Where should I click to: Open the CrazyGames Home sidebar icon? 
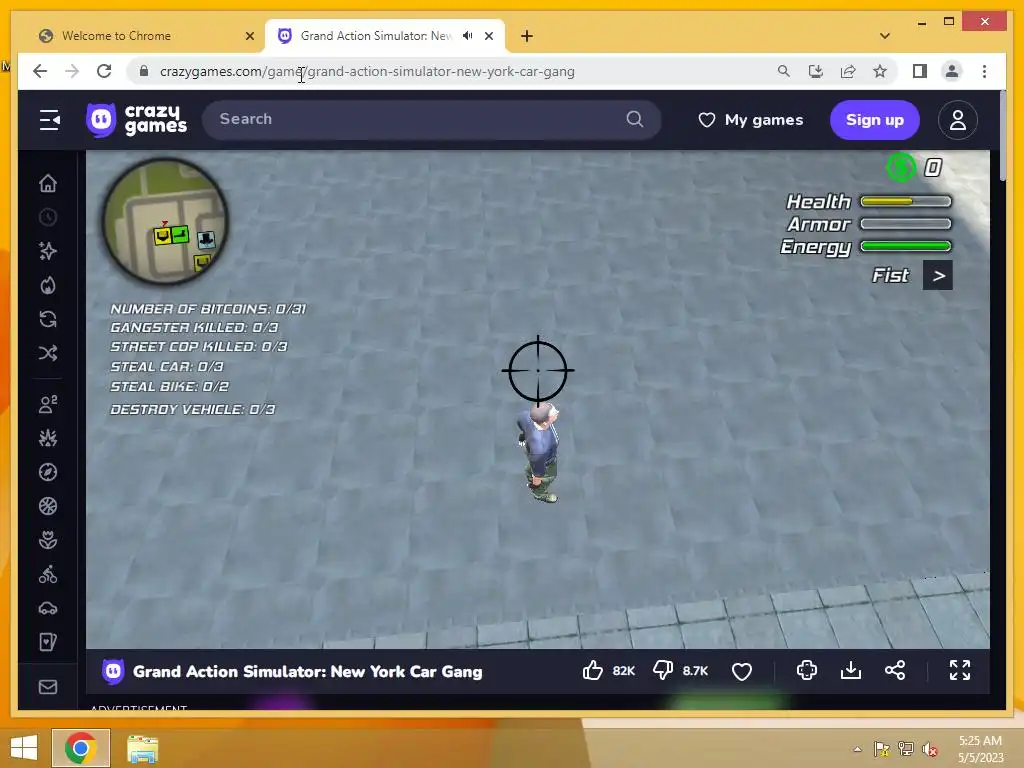(48, 184)
